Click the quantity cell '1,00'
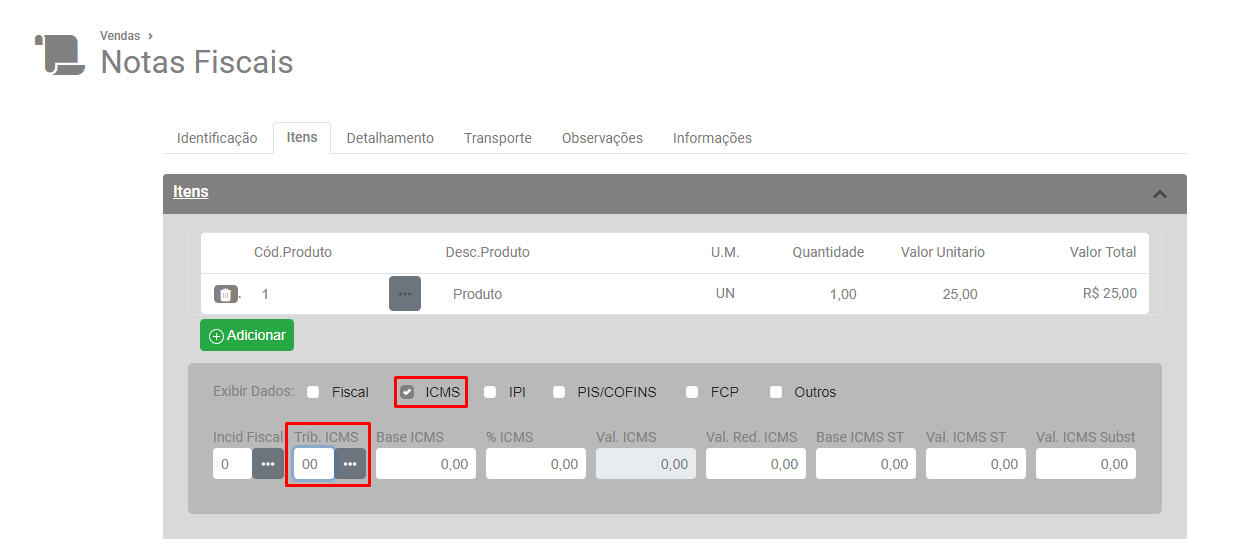This screenshot has width=1237, height=539. click(x=843, y=294)
